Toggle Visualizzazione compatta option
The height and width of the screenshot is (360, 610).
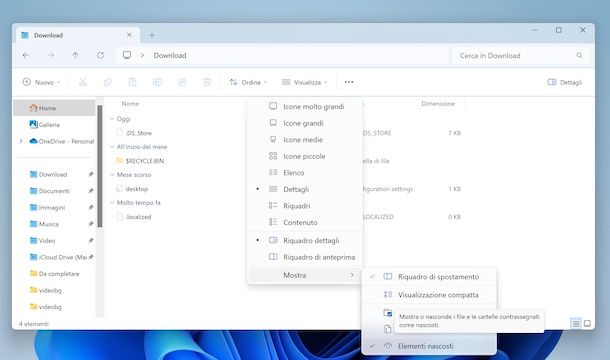pyautogui.click(x=429, y=295)
